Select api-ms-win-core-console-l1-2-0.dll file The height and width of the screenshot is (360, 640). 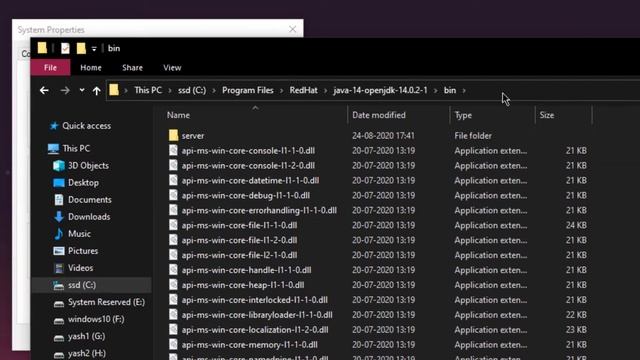248,166
